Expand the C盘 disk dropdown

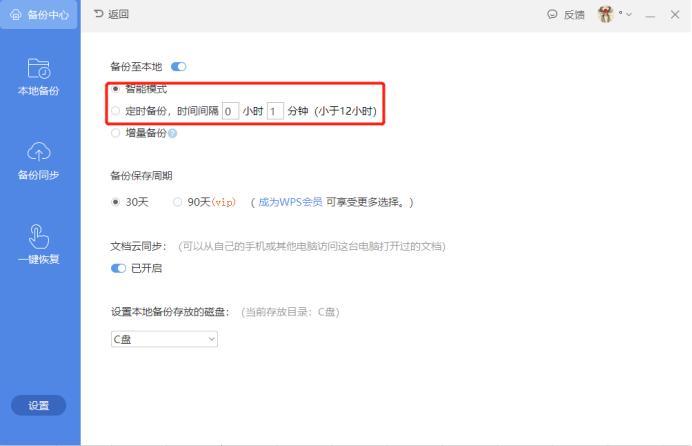point(164,339)
